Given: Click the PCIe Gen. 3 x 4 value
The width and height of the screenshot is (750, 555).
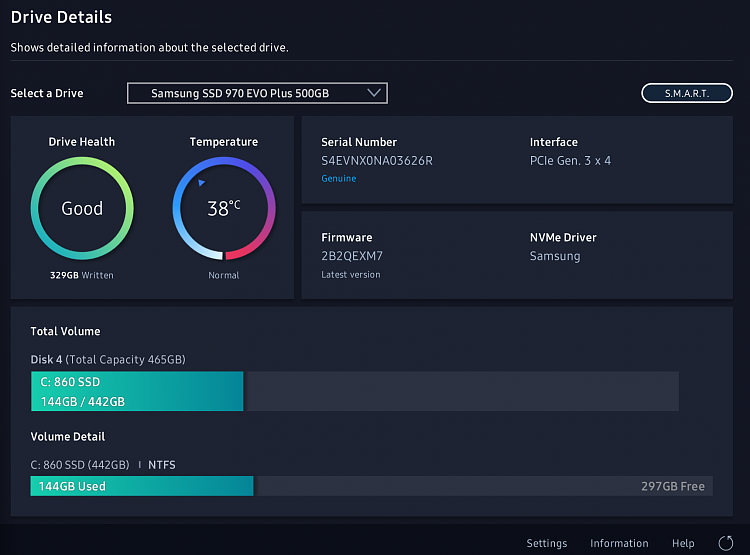Looking at the screenshot, I should 570,161.
